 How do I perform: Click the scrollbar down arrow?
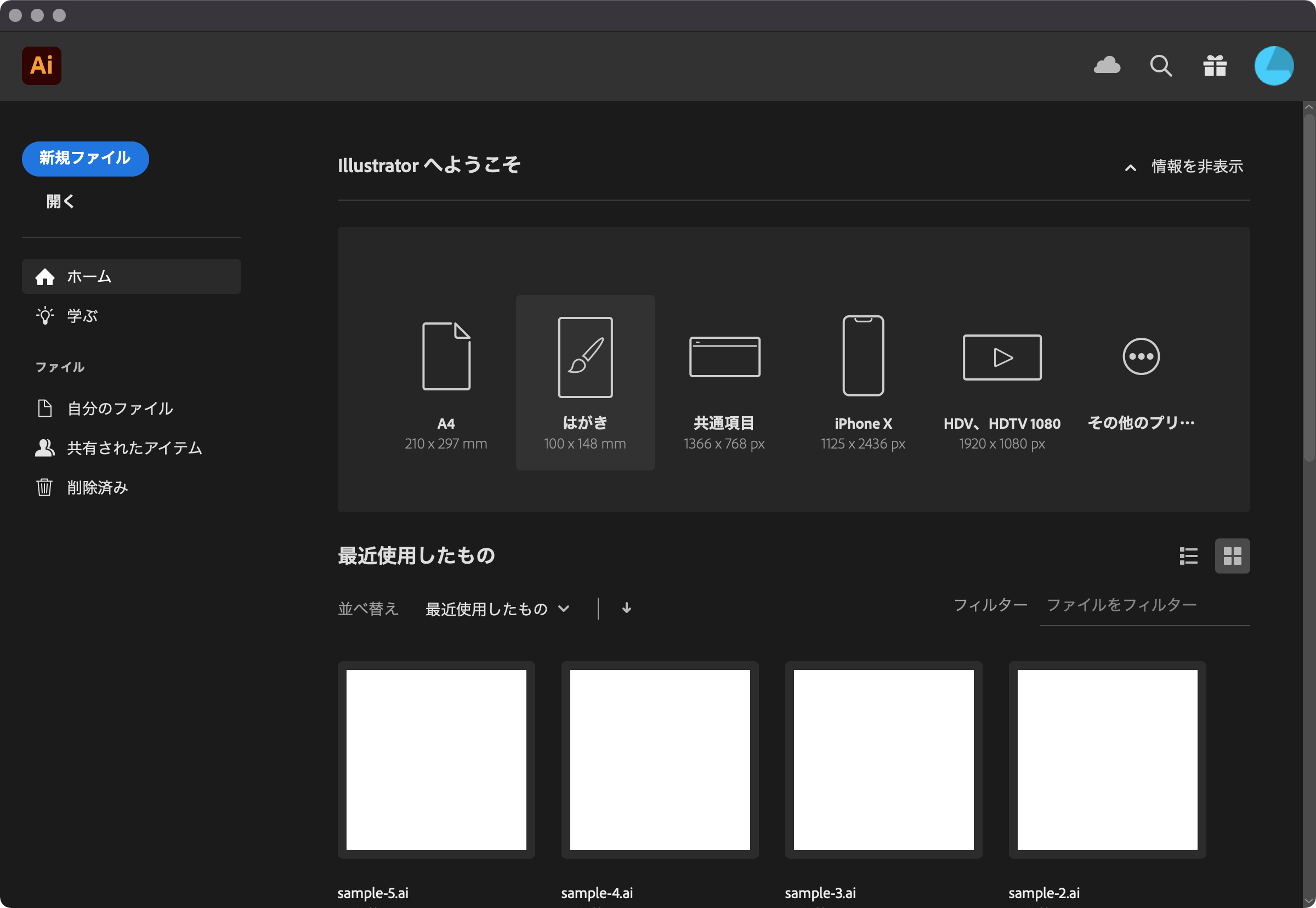pyautogui.click(x=1309, y=902)
